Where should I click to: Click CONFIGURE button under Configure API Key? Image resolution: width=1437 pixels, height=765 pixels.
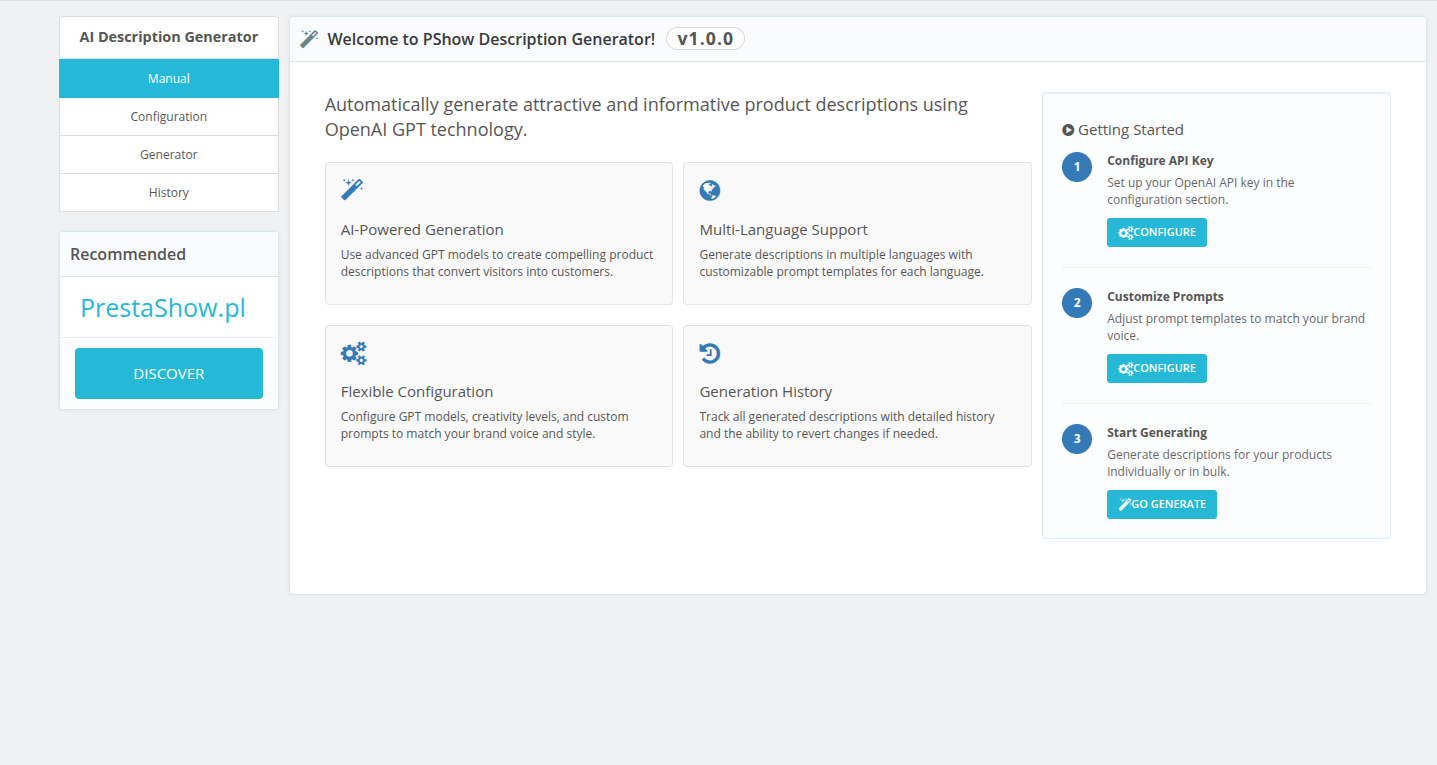pos(1157,232)
